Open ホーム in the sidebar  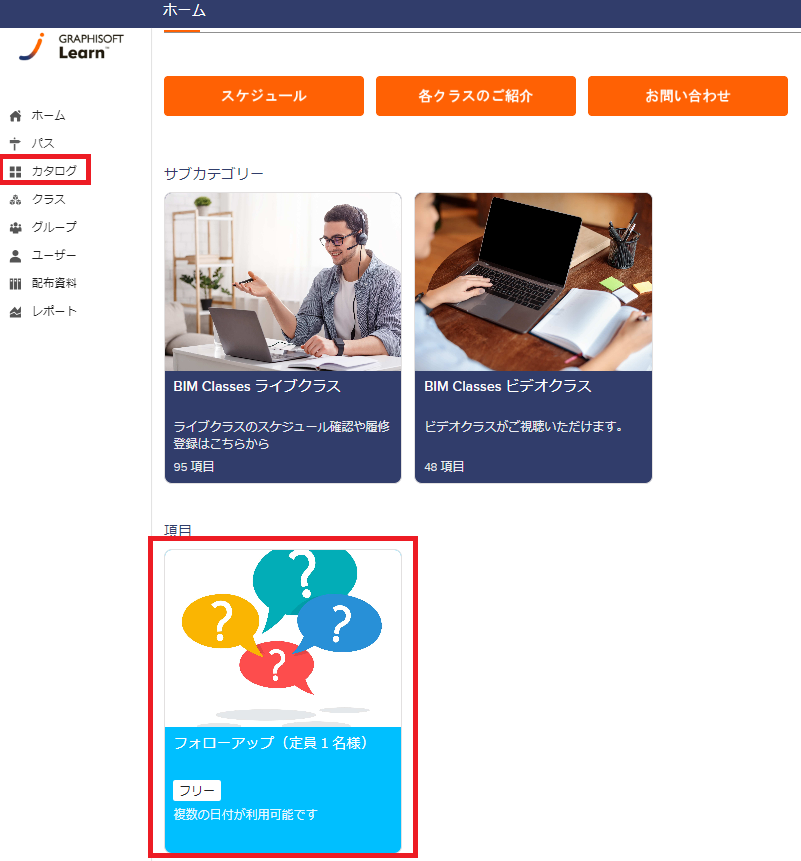(x=48, y=115)
